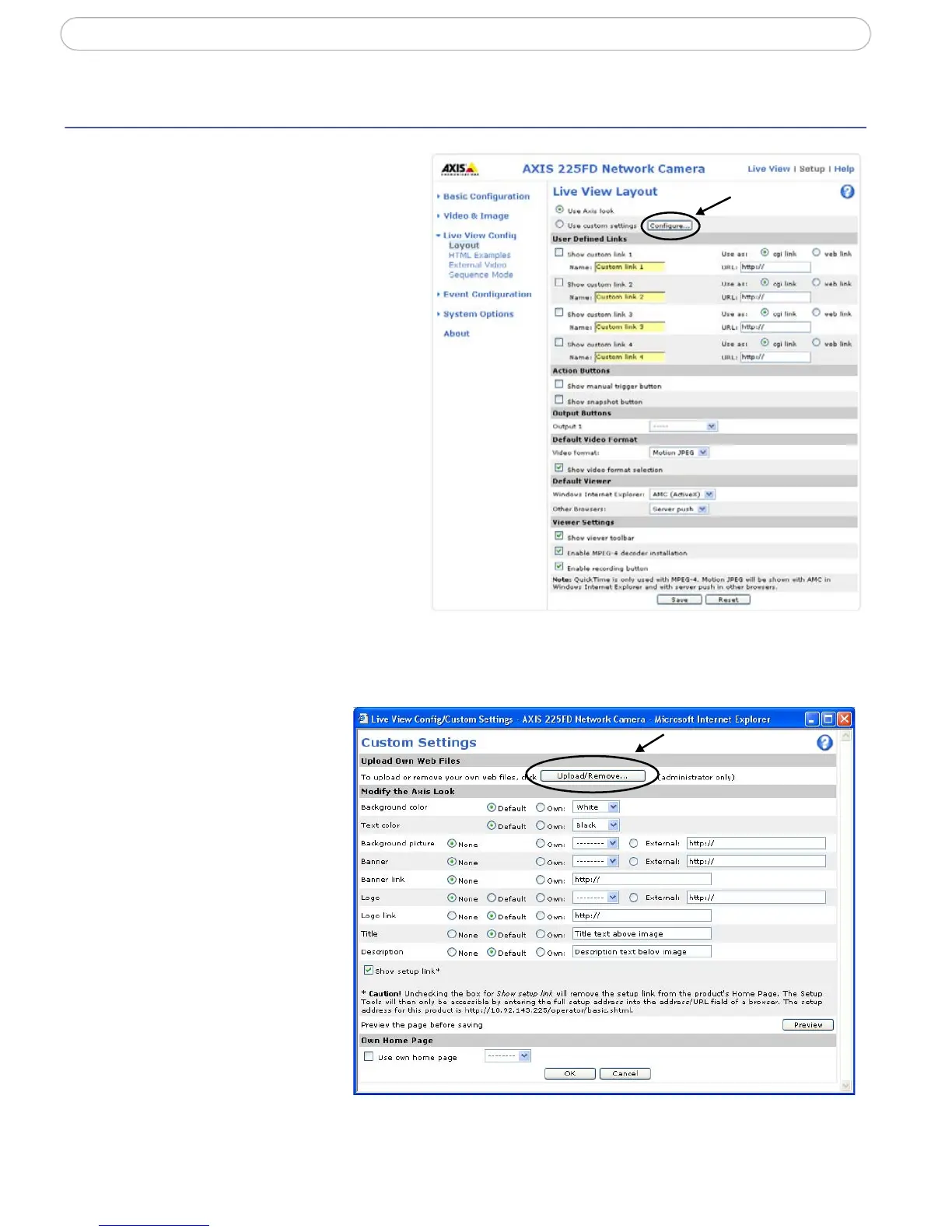952x1232 pixels.
Task: Open Background picture own file dropdown
Action: pyautogui.click(x=596, y=843)
